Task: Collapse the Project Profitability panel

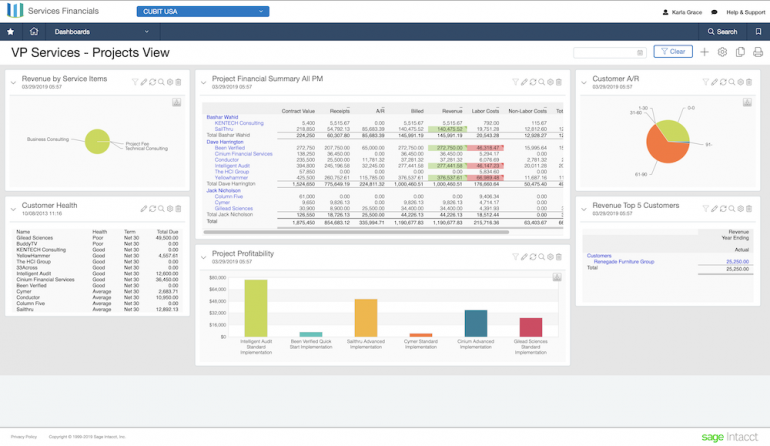Action: pos(203,257)
